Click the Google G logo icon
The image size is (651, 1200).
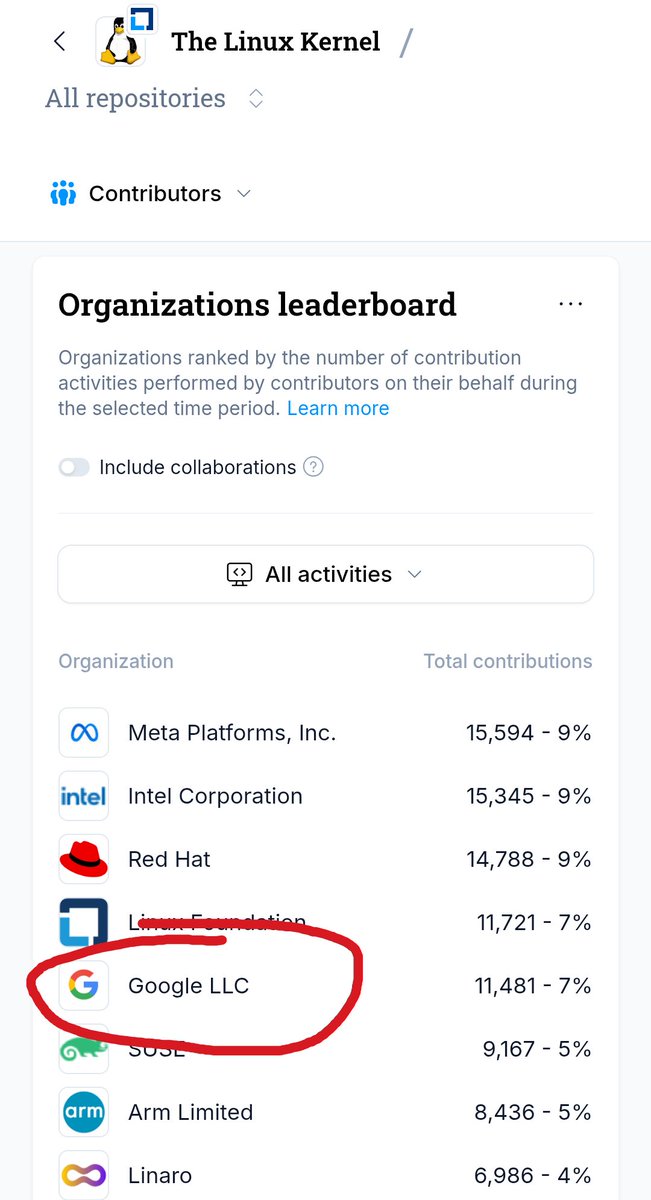pyautogui.click(x=84, y=986)
